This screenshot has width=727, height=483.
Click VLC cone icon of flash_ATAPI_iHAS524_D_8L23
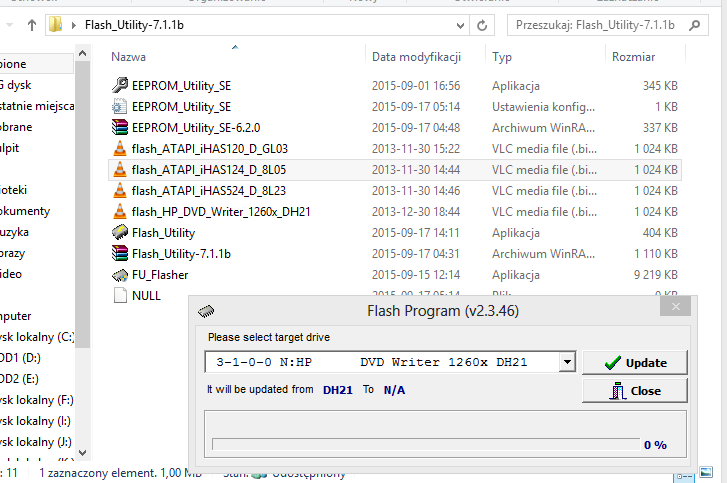pos(120,191)
